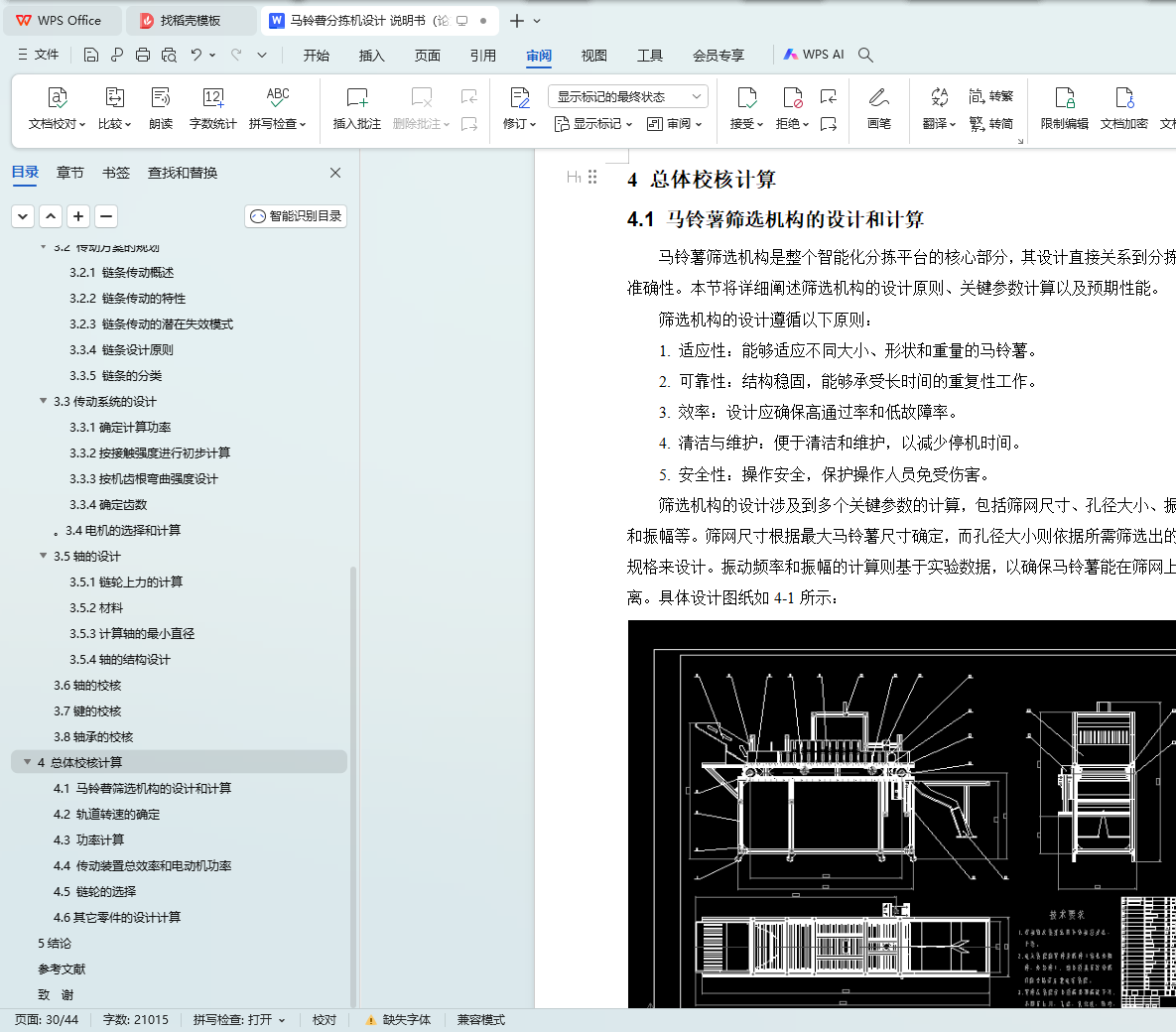
Task: Switch to the 插入 ribbon tab
Action: (371, 56)
